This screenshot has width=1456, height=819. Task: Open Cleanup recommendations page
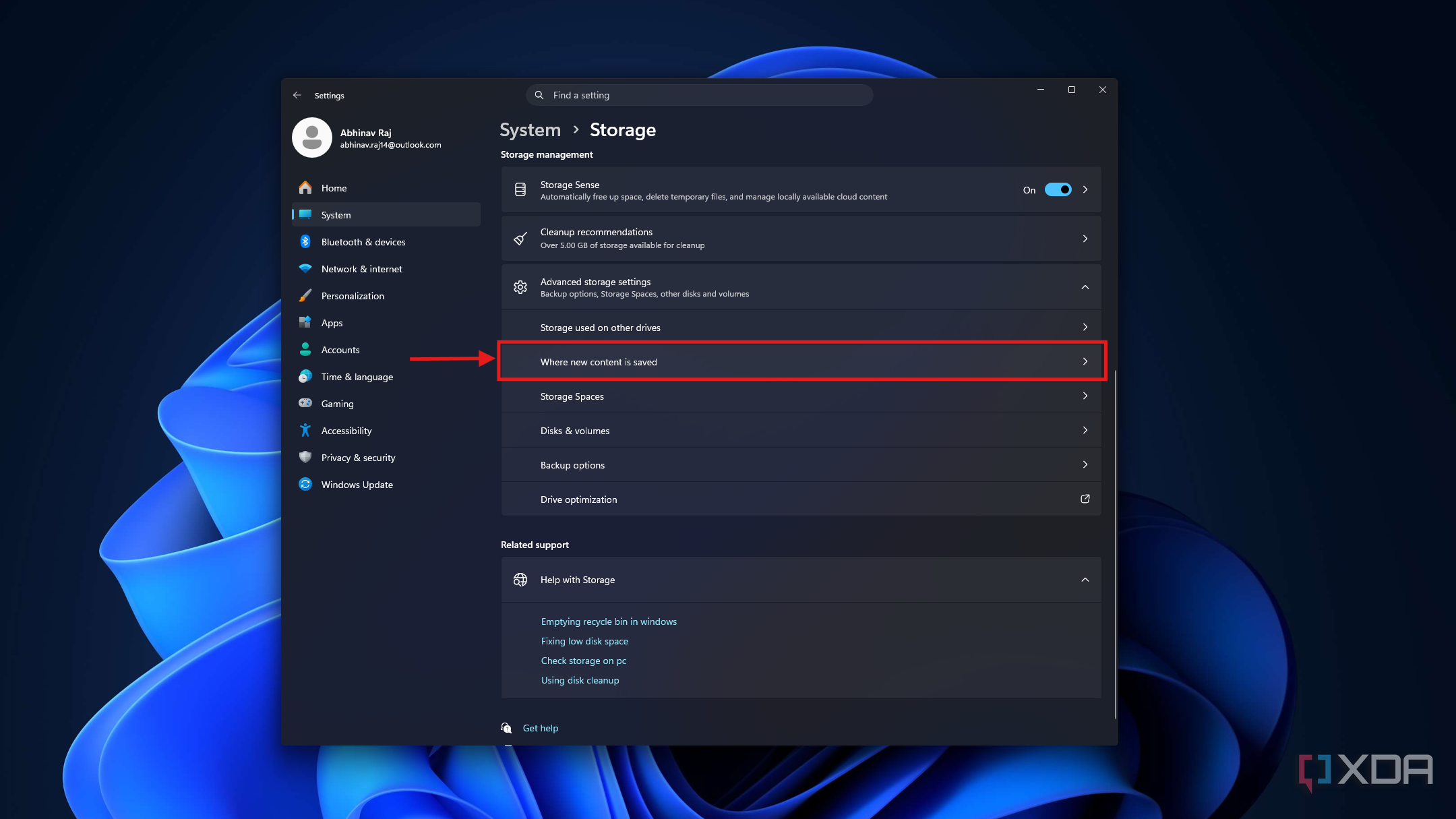[801, 239]
